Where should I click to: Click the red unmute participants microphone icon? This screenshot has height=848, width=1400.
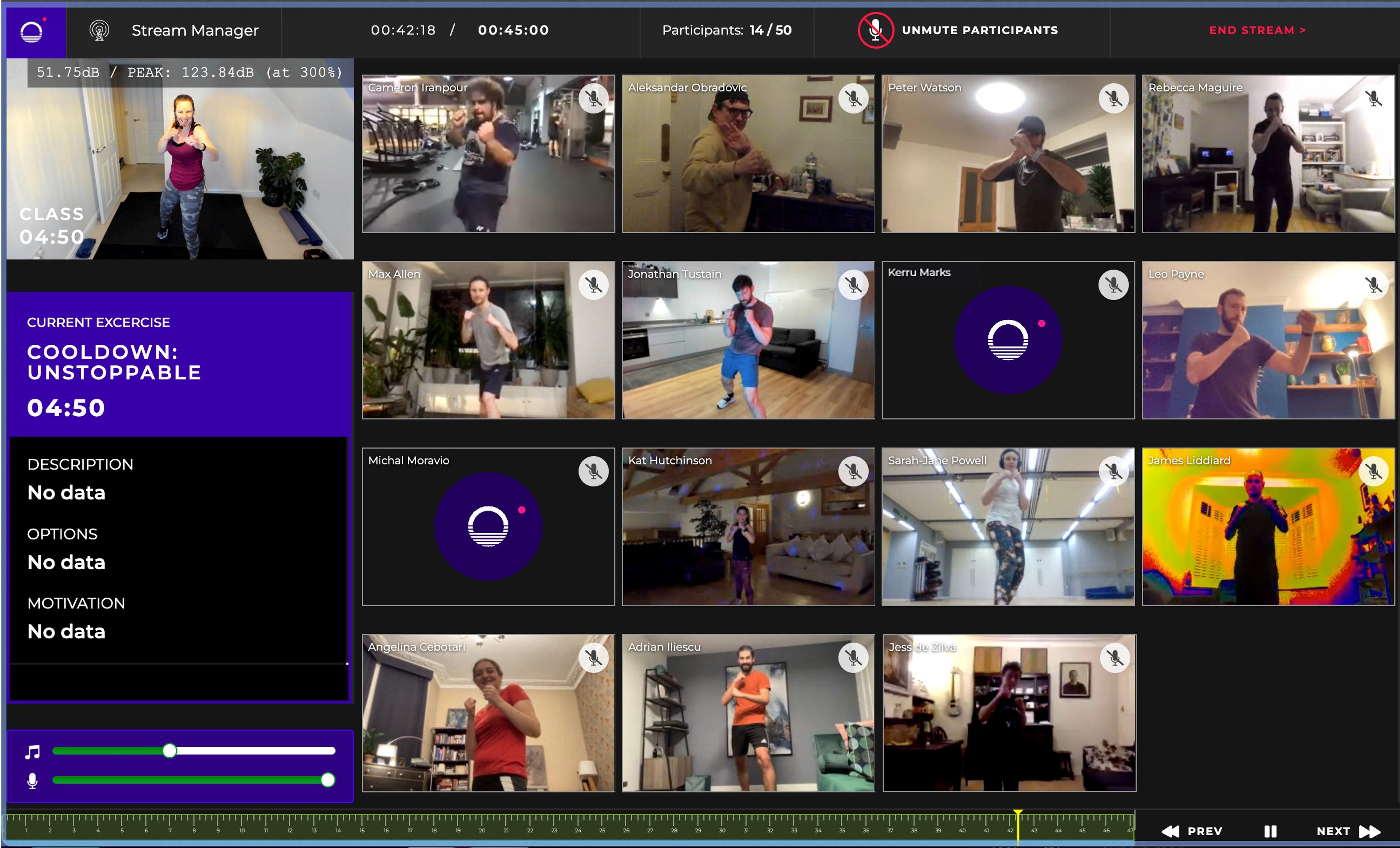coord(875,30)
